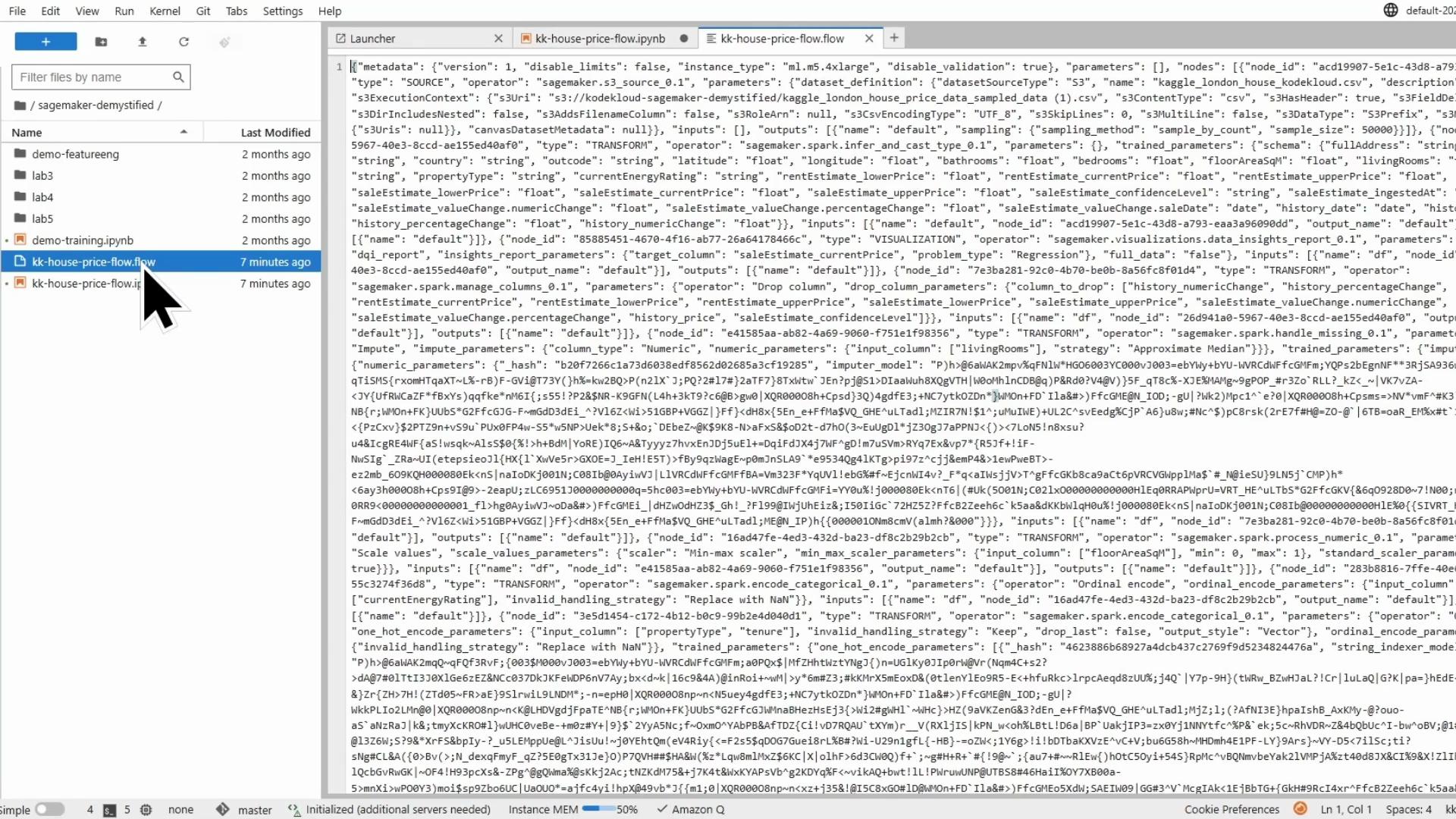Close the Launcher tab

pos(498,39)
